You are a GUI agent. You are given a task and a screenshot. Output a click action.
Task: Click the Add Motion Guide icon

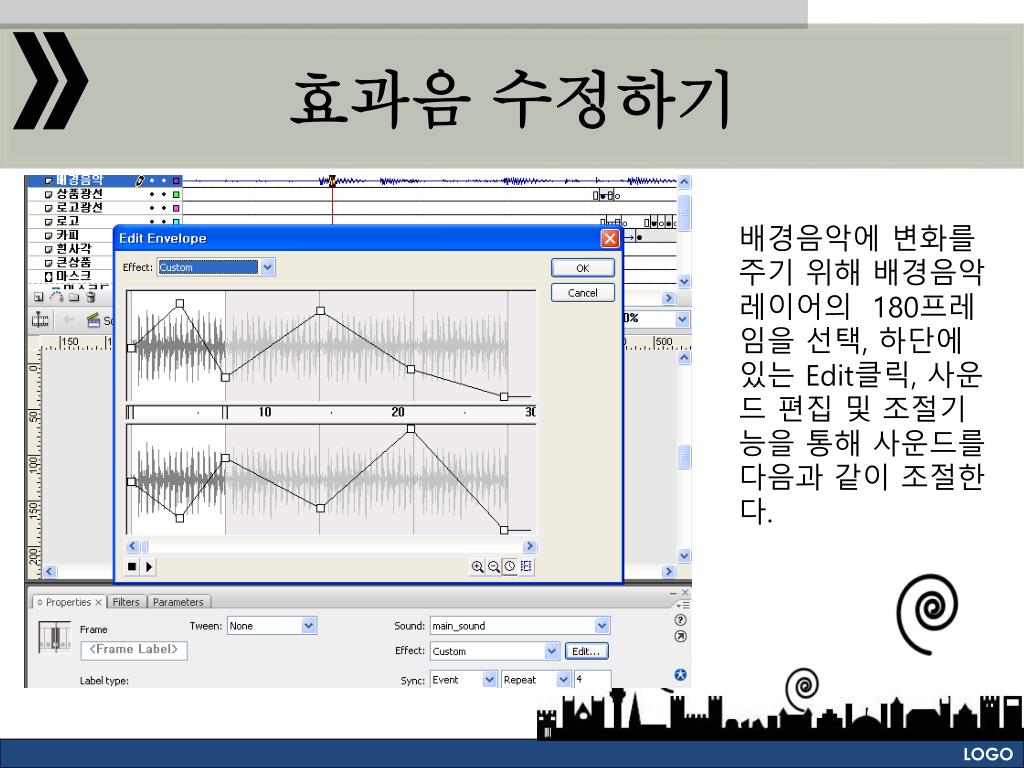pyautogui.click(x=57, y=297)
